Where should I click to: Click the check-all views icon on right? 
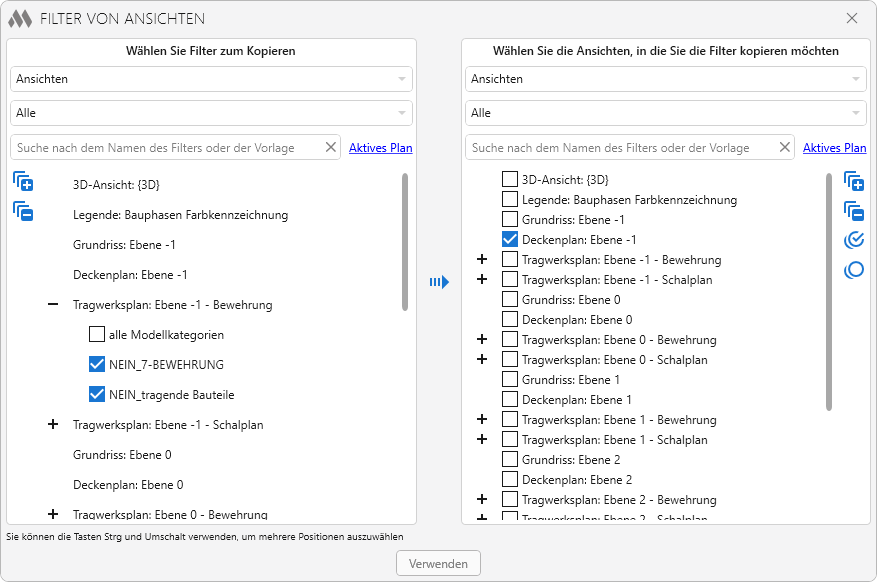coord(853,240)
